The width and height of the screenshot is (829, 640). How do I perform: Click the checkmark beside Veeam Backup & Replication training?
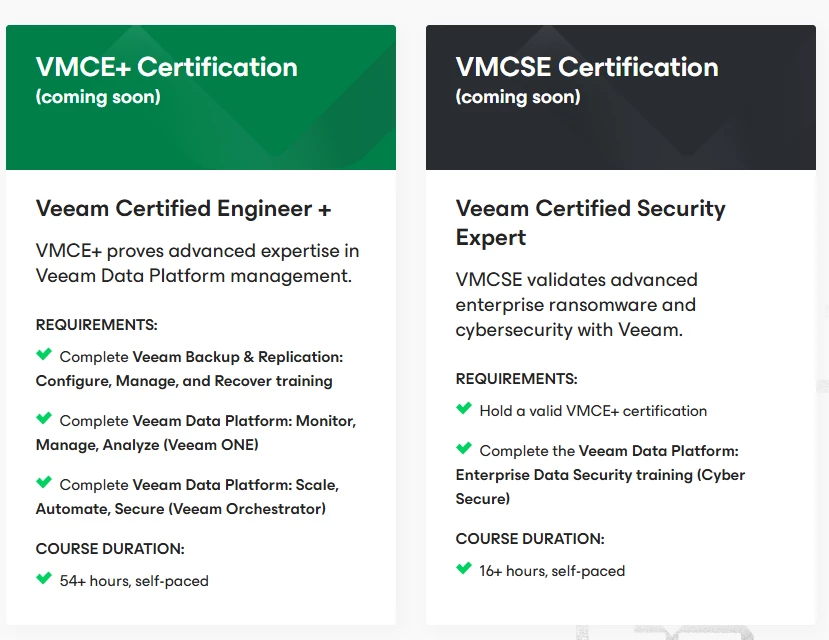(x=44, y=354)
